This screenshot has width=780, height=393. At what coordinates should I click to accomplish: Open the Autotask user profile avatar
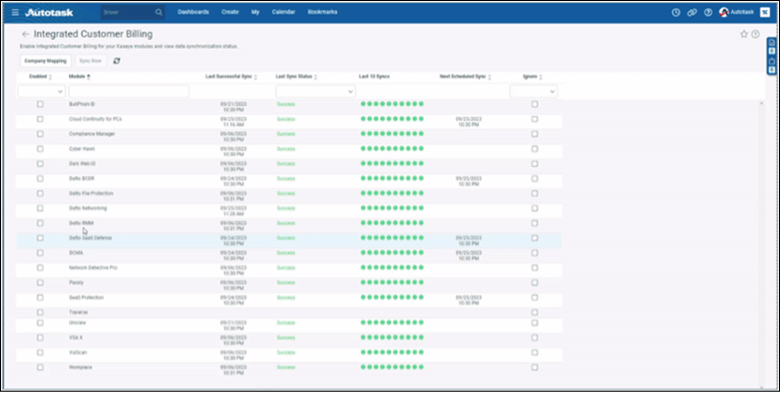724,12
